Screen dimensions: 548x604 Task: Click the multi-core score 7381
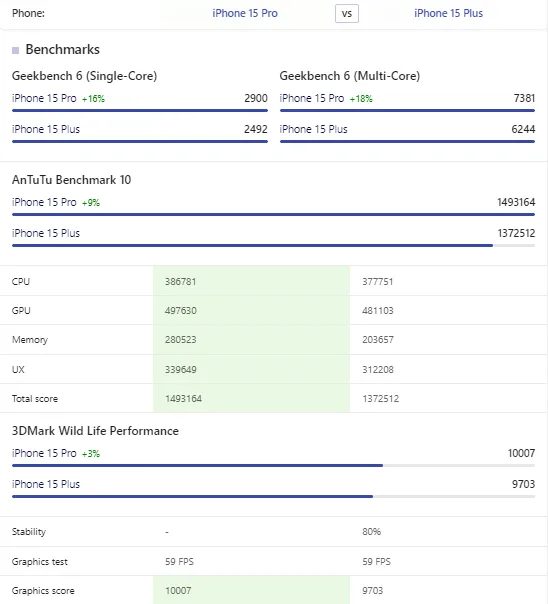pyautogui.click(x=524, y=98)
